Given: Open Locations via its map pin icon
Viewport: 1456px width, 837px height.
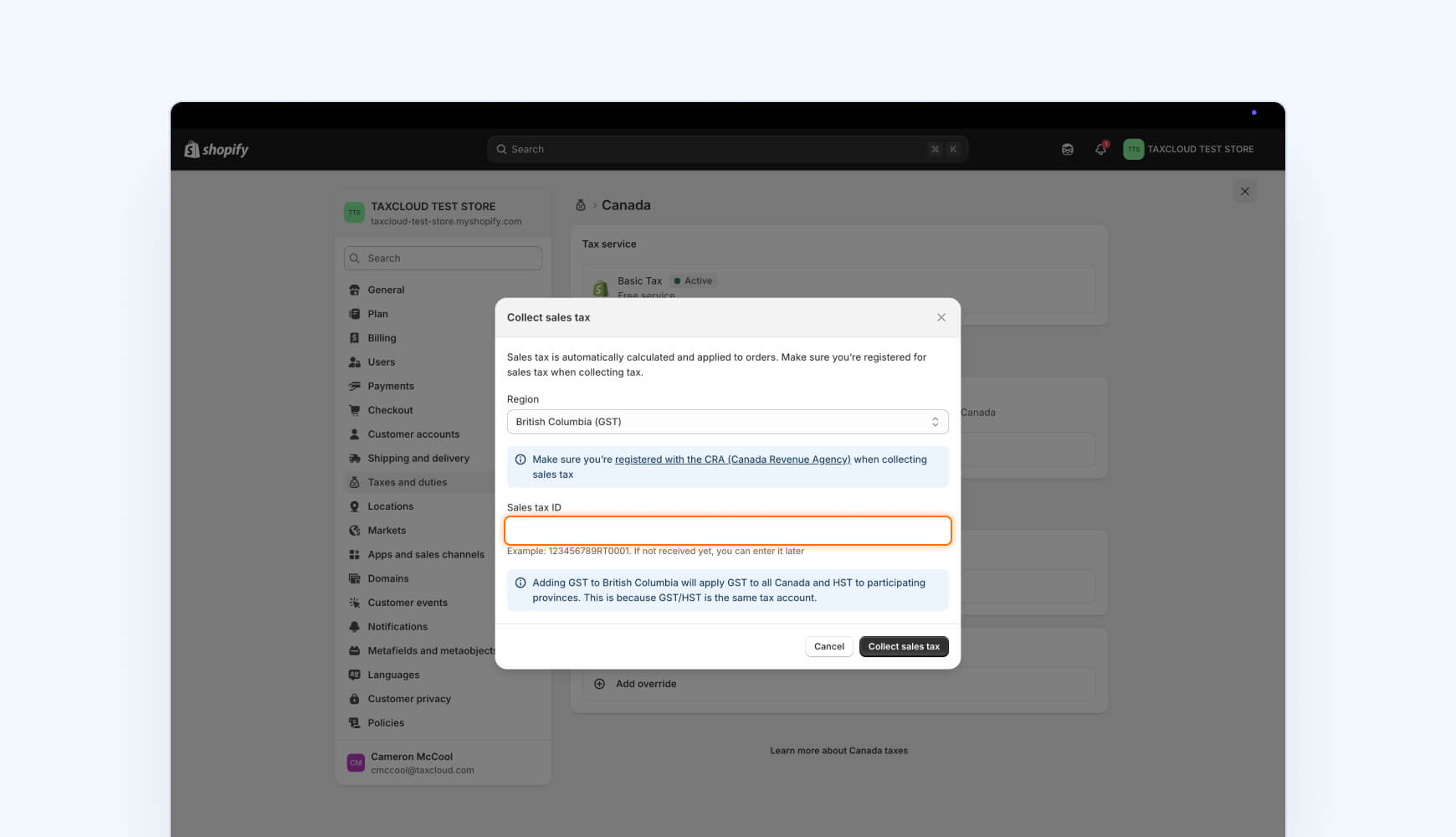Looking at the screenshot, I should [355, 506].
